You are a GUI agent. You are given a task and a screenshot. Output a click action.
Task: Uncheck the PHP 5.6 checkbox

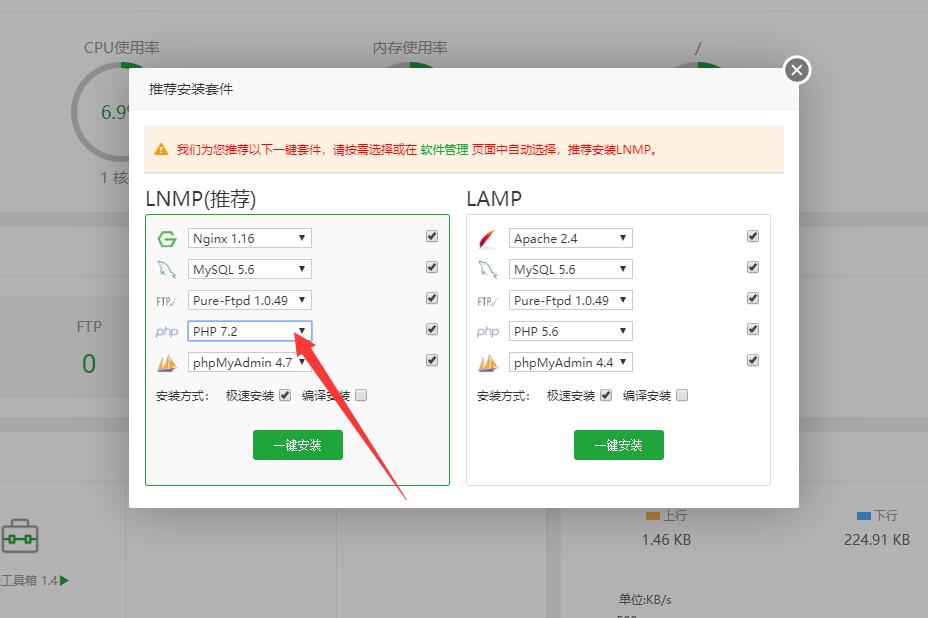(x=753, y=329)
